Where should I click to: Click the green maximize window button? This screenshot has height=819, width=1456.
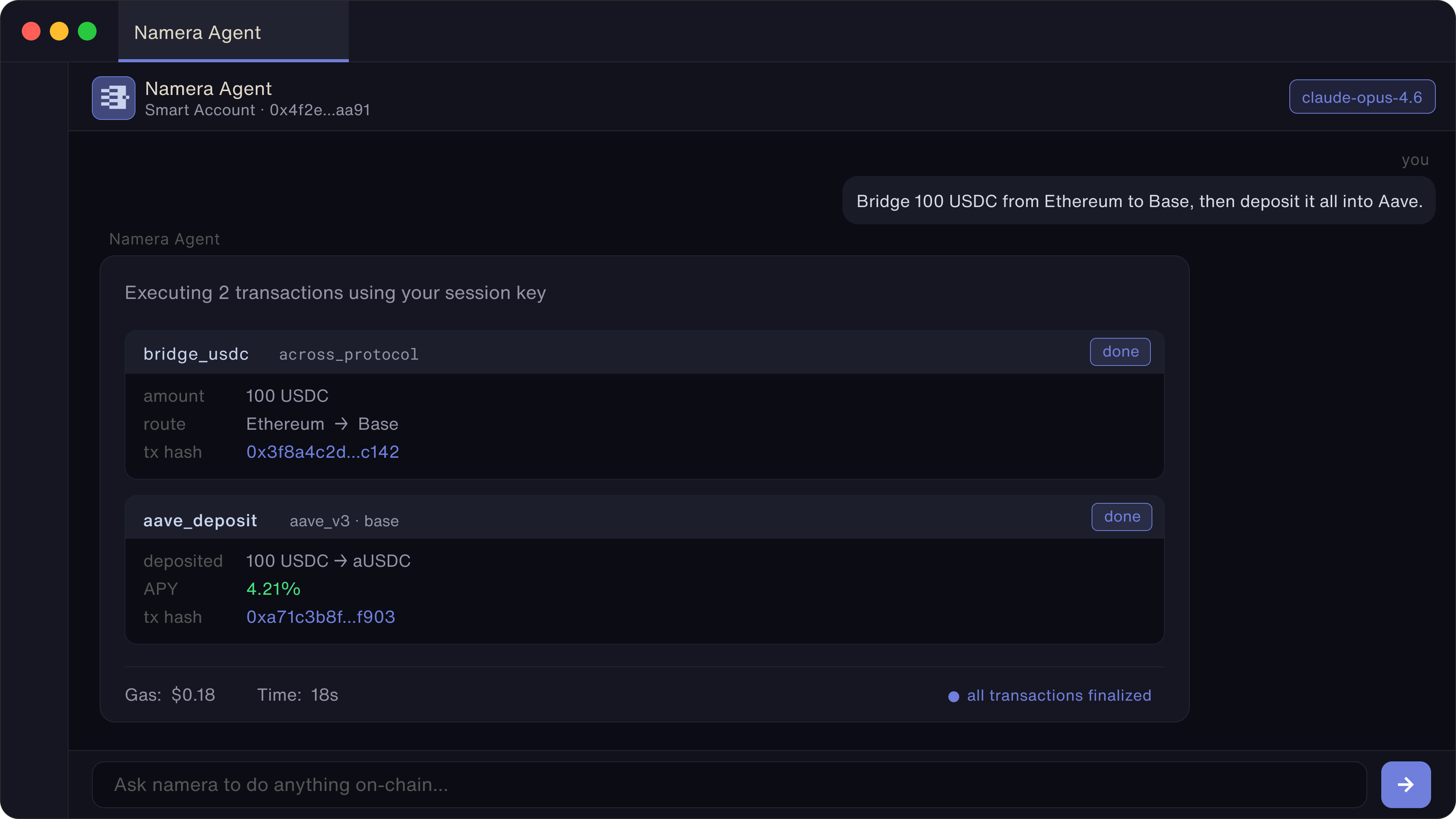pyautogui.click(x=87, y=31)
